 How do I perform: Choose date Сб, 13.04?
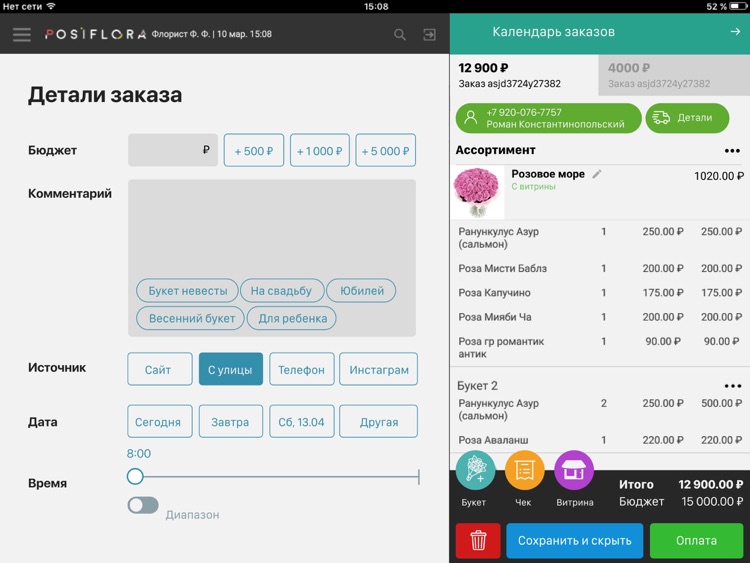pos(301,421)
